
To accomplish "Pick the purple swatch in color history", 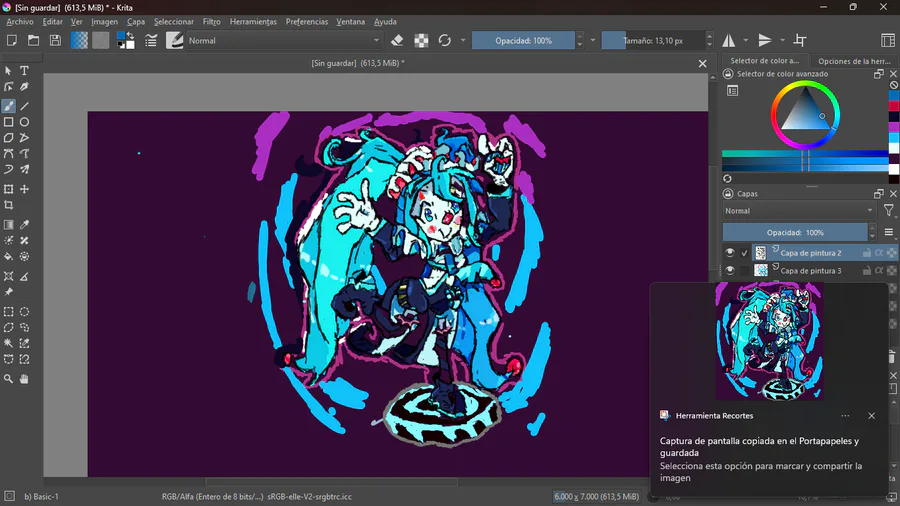I will 894,127.
